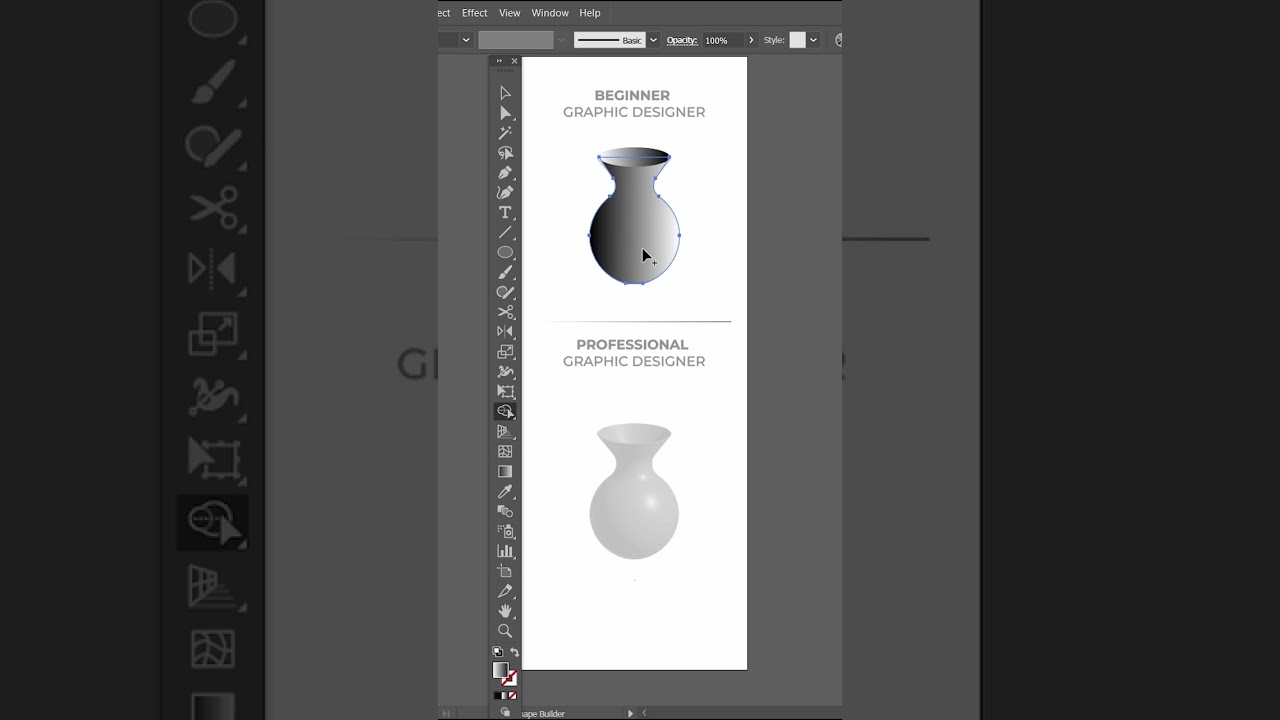Activate the Gradient tool
The width and height of the screenshot is (1280, 720).
click(505, 472)
